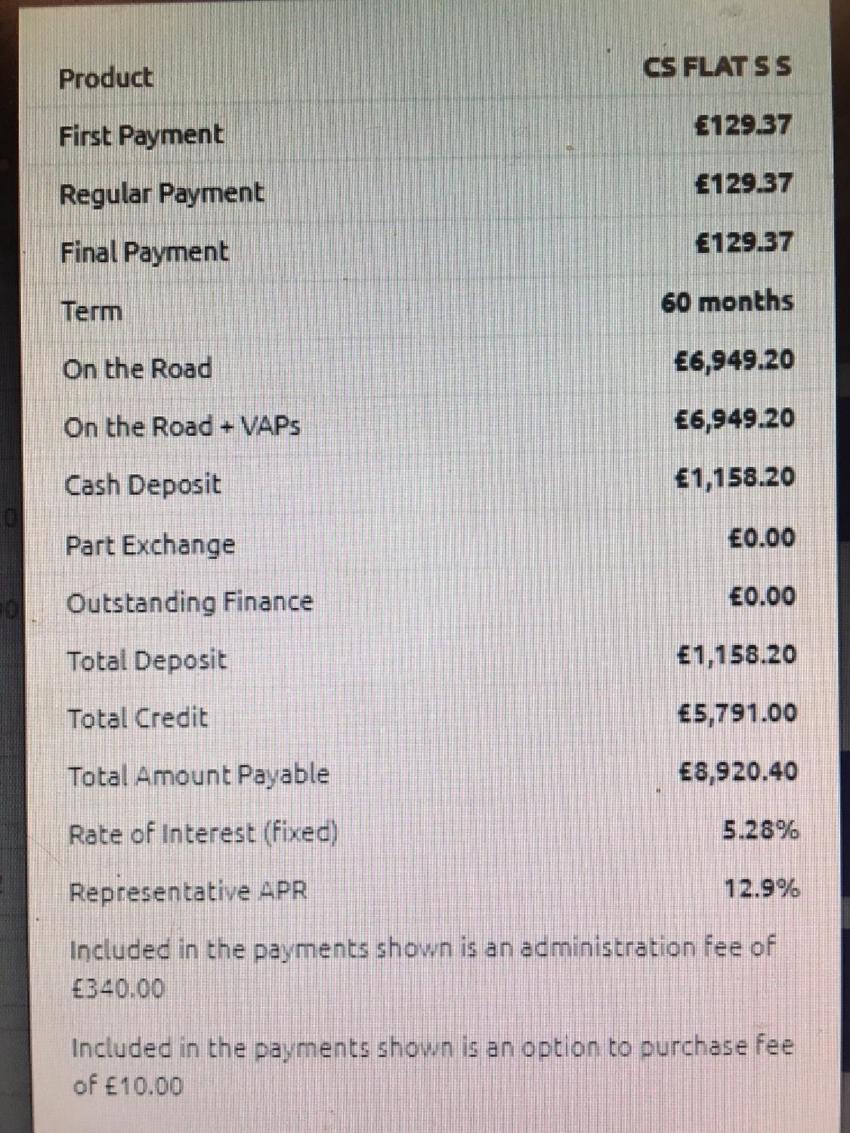Select the First Payment row label
The height and width of the screenshot is (1133, 850).
pyautogui.click(x=141, y=136)
